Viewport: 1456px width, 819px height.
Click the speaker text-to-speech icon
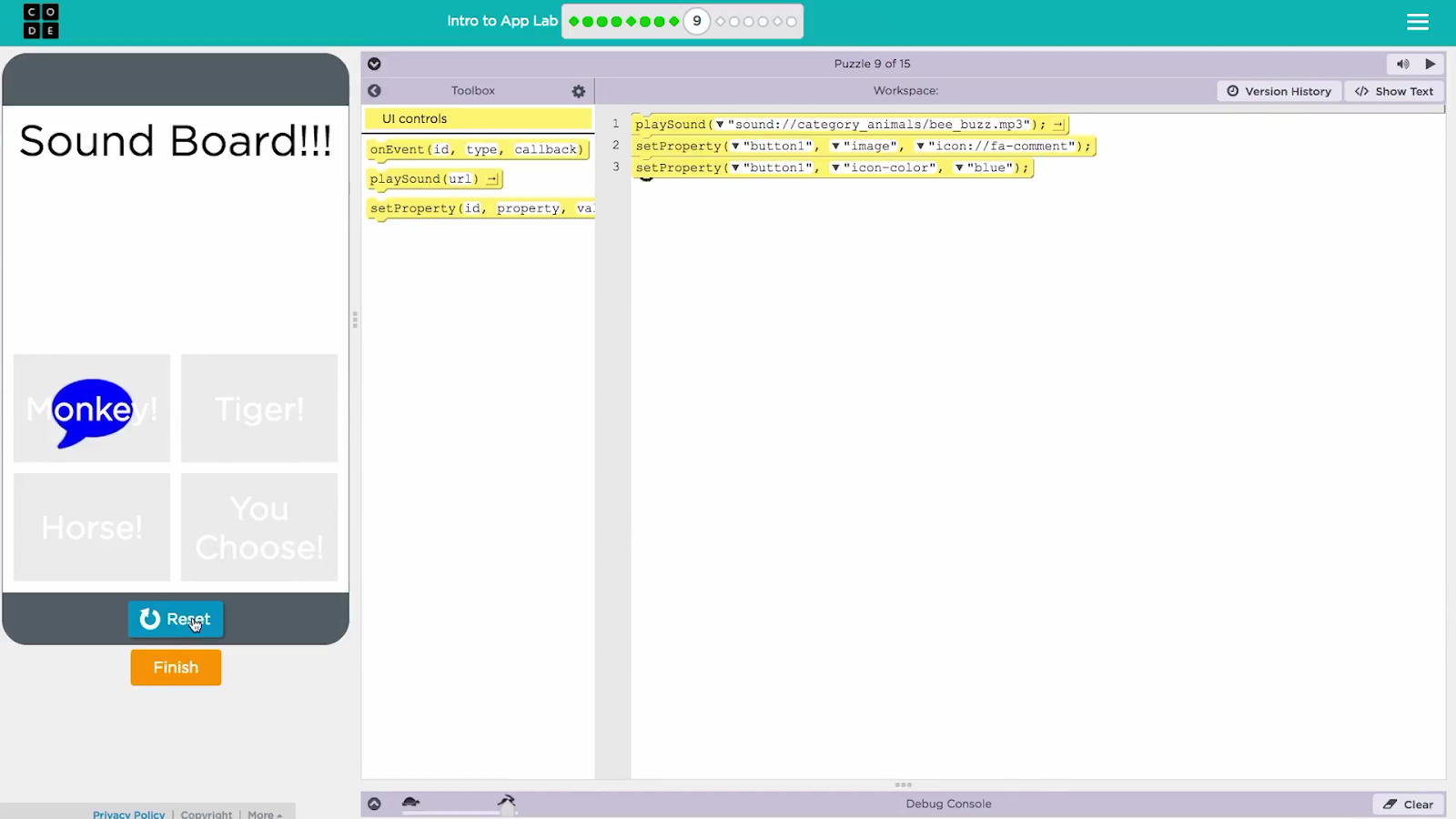[1402, 64]
